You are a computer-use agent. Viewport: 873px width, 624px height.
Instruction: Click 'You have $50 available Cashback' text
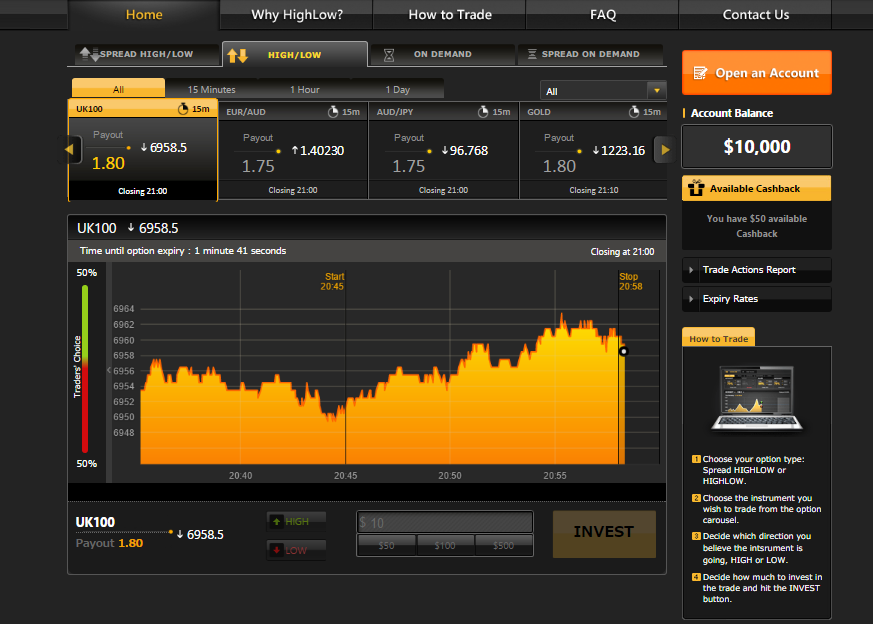tap(757, 226)
